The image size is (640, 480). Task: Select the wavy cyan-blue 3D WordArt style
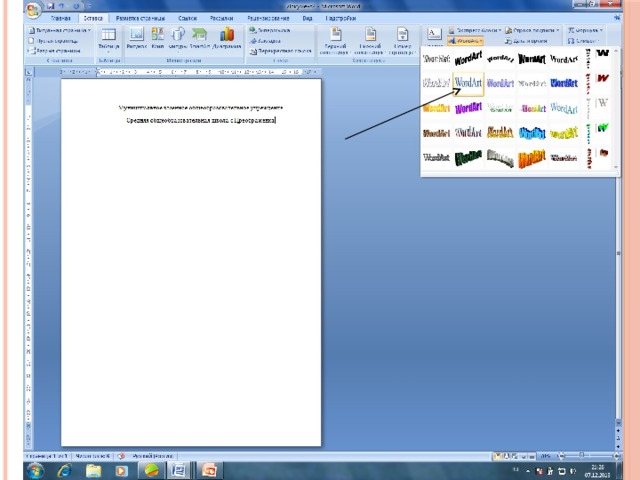tap(532, 133)
